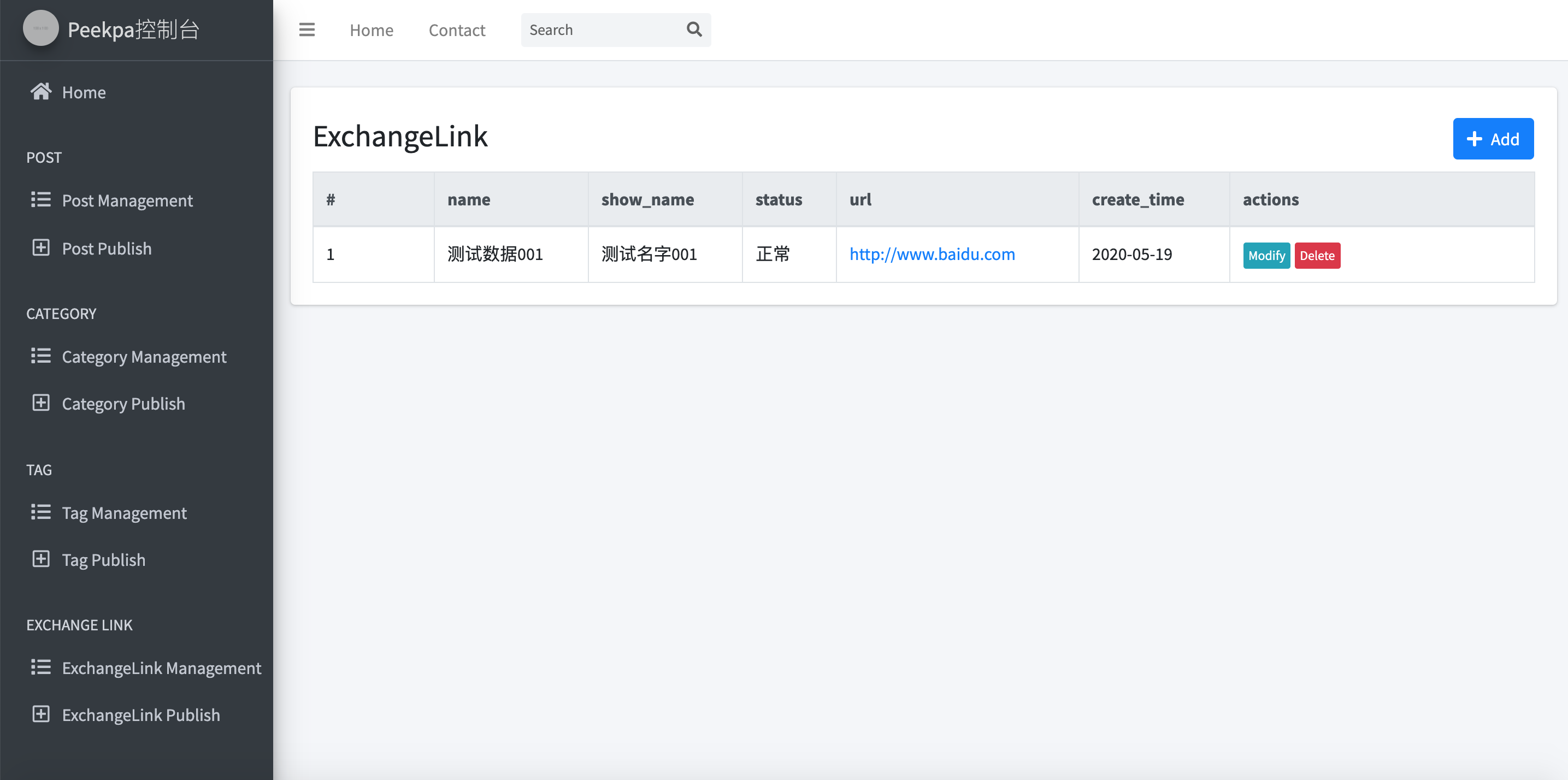Click the red Delete button
The height and width of the screenshot is (780, 1568).
[x=1317, y=256]
